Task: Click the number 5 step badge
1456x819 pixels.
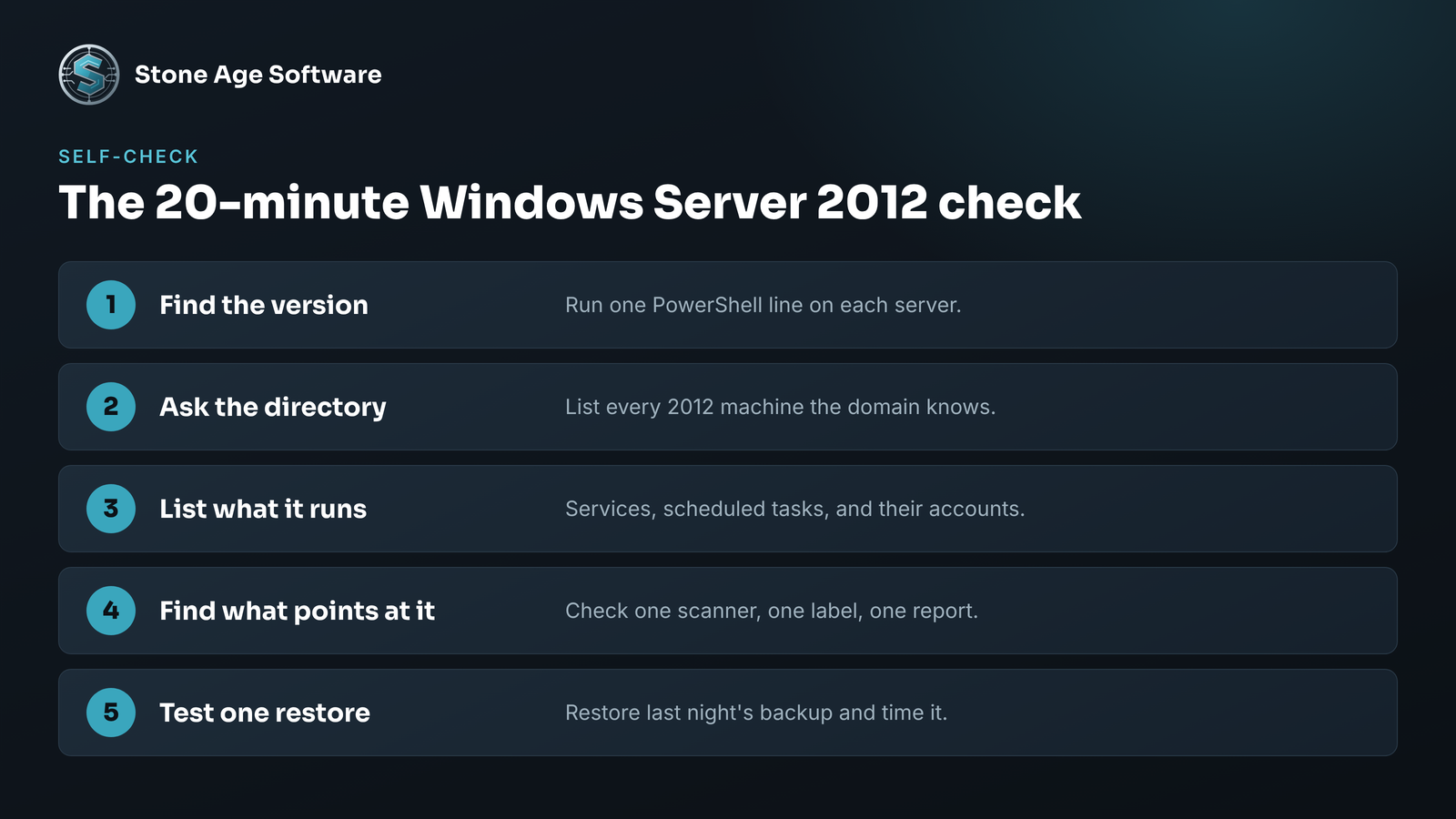Action: pos(111,713)
